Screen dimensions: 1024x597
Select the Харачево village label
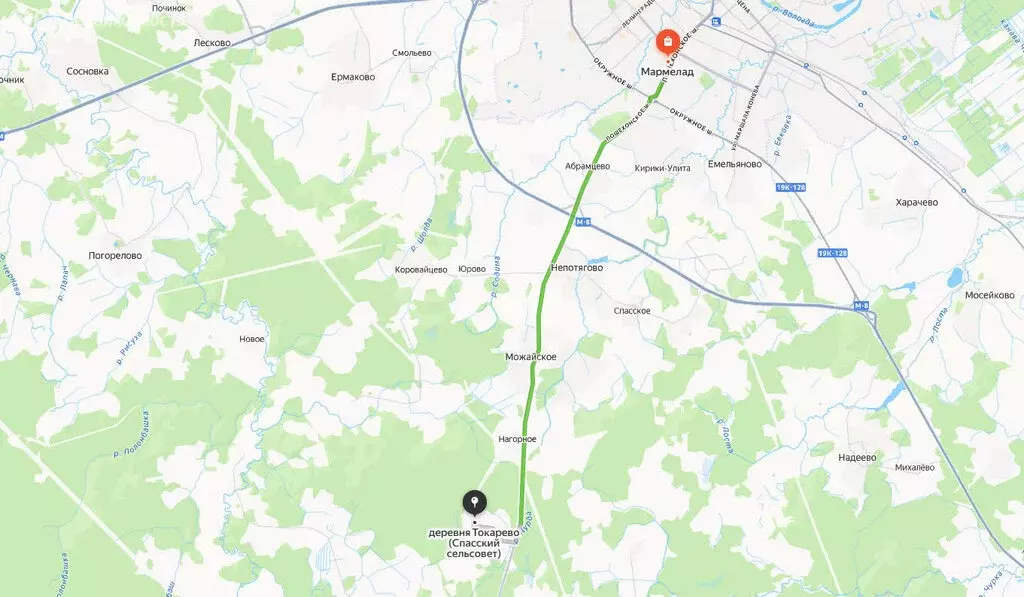coord(917,202)
